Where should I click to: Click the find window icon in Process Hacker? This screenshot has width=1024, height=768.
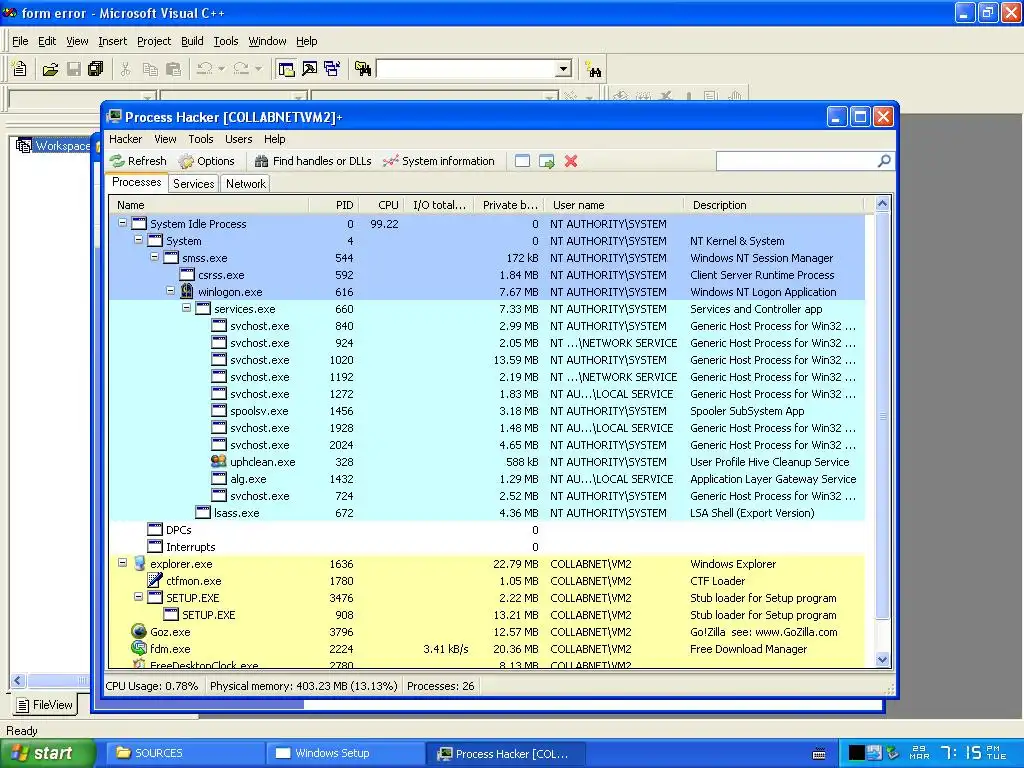pos(522,161)
